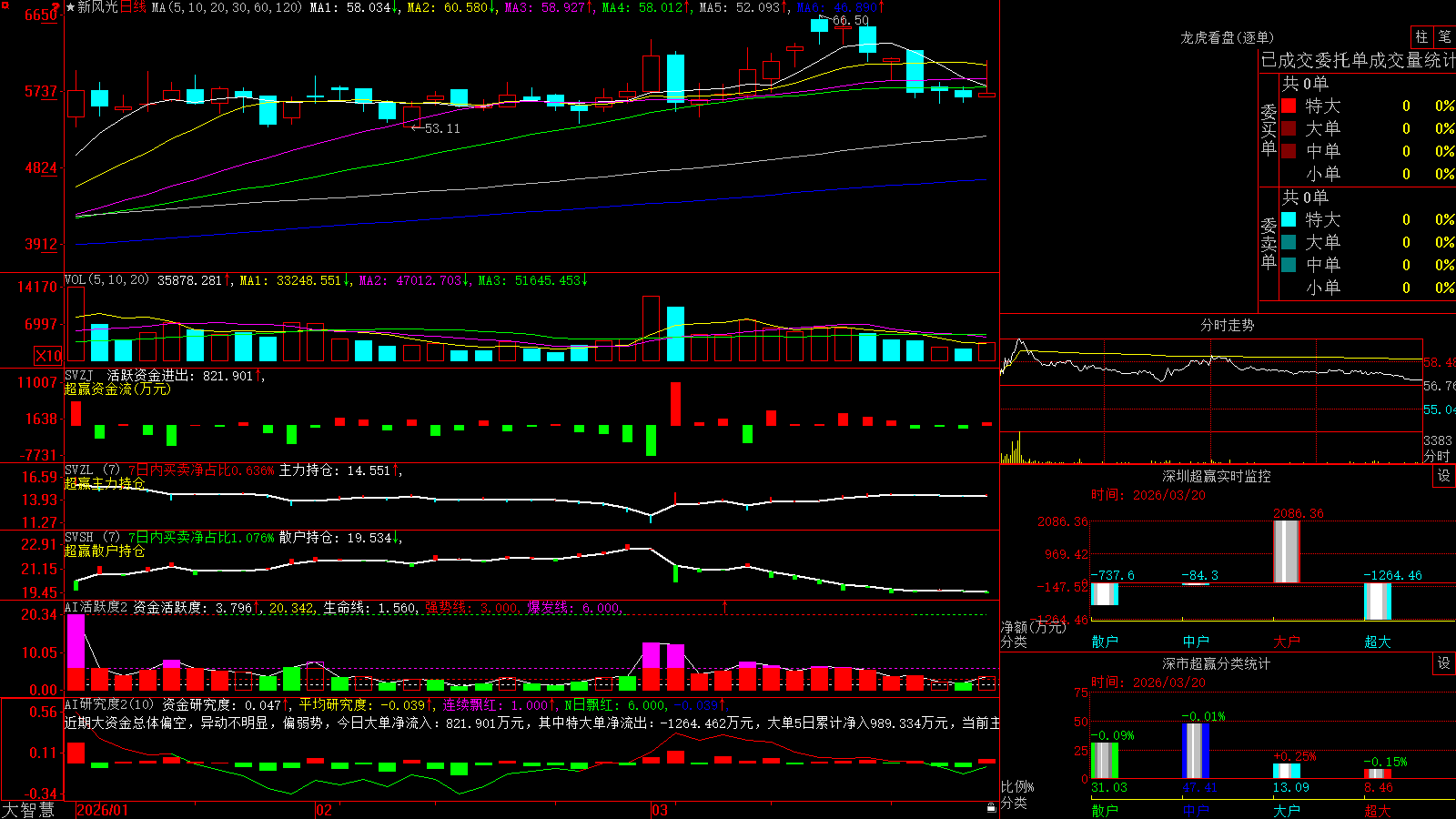Screen dimensions: 1456x819
Task: Click the AI活跃度2 indicator name
Action: click(x=96, y=607)
